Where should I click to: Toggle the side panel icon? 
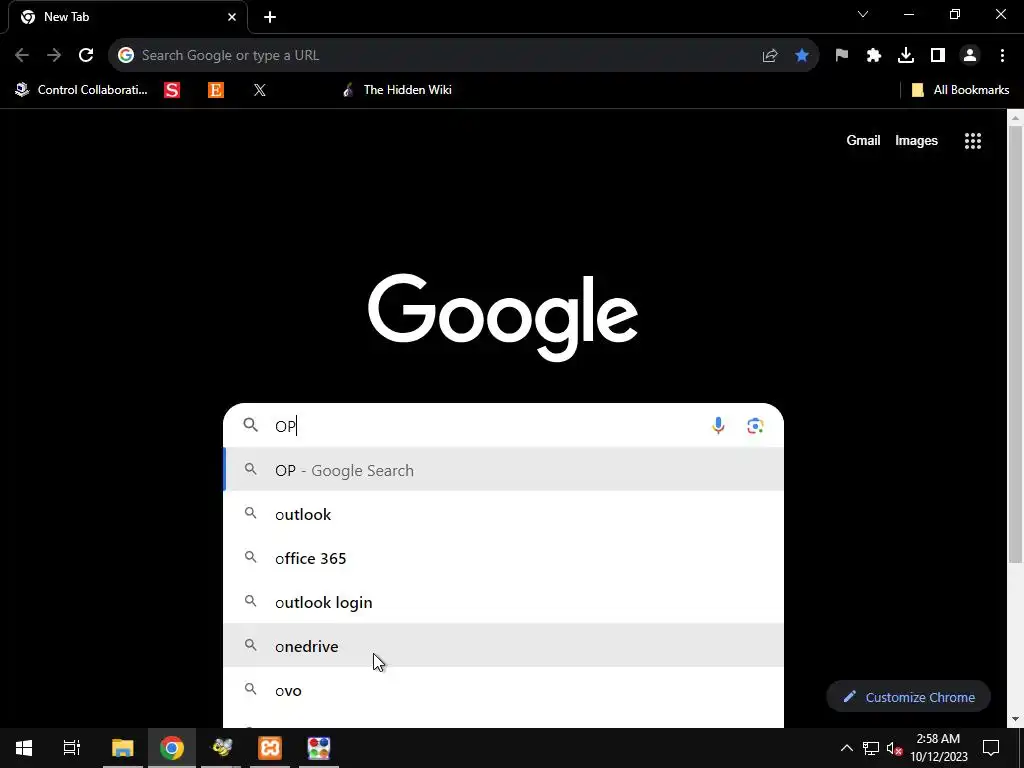pos(938,56)
